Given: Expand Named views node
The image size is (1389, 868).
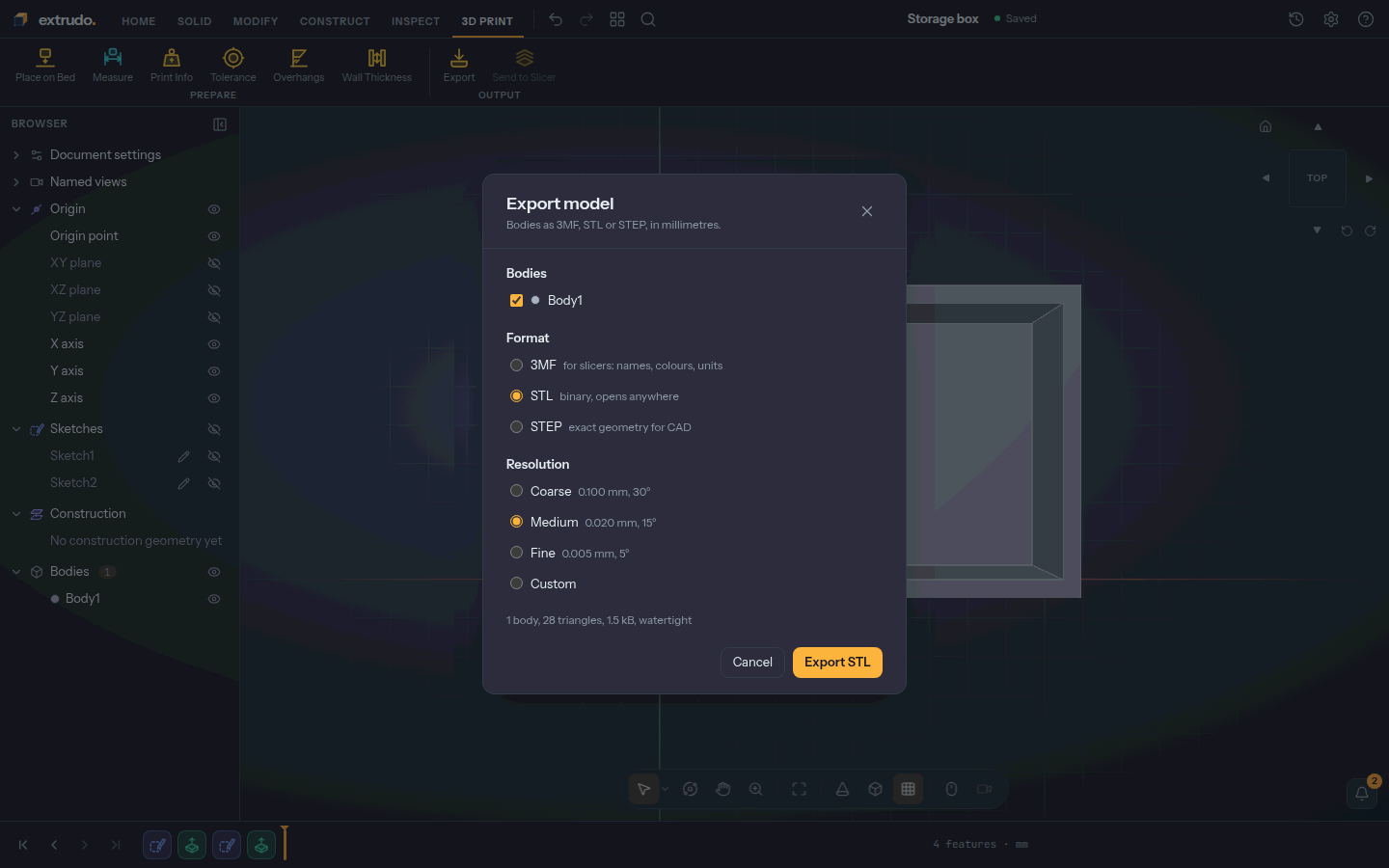Looking at the screenshot, I should [x=16, y=182].
